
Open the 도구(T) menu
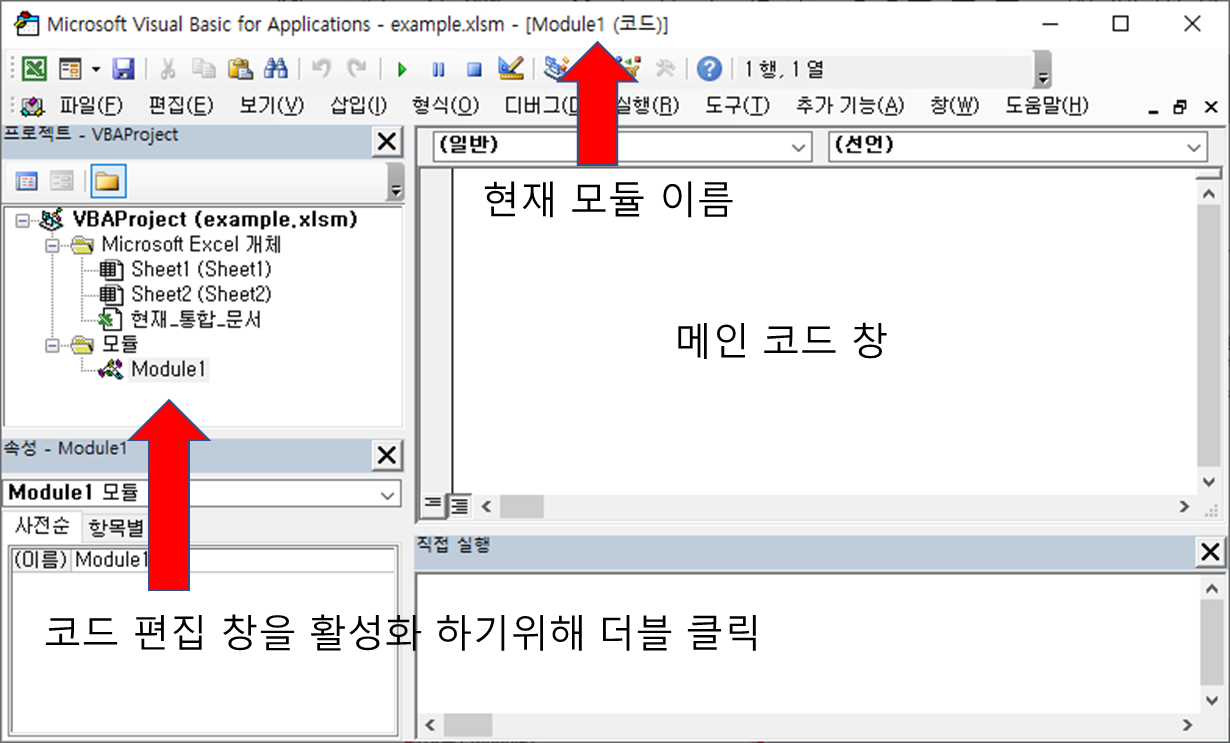coord(738,106)
